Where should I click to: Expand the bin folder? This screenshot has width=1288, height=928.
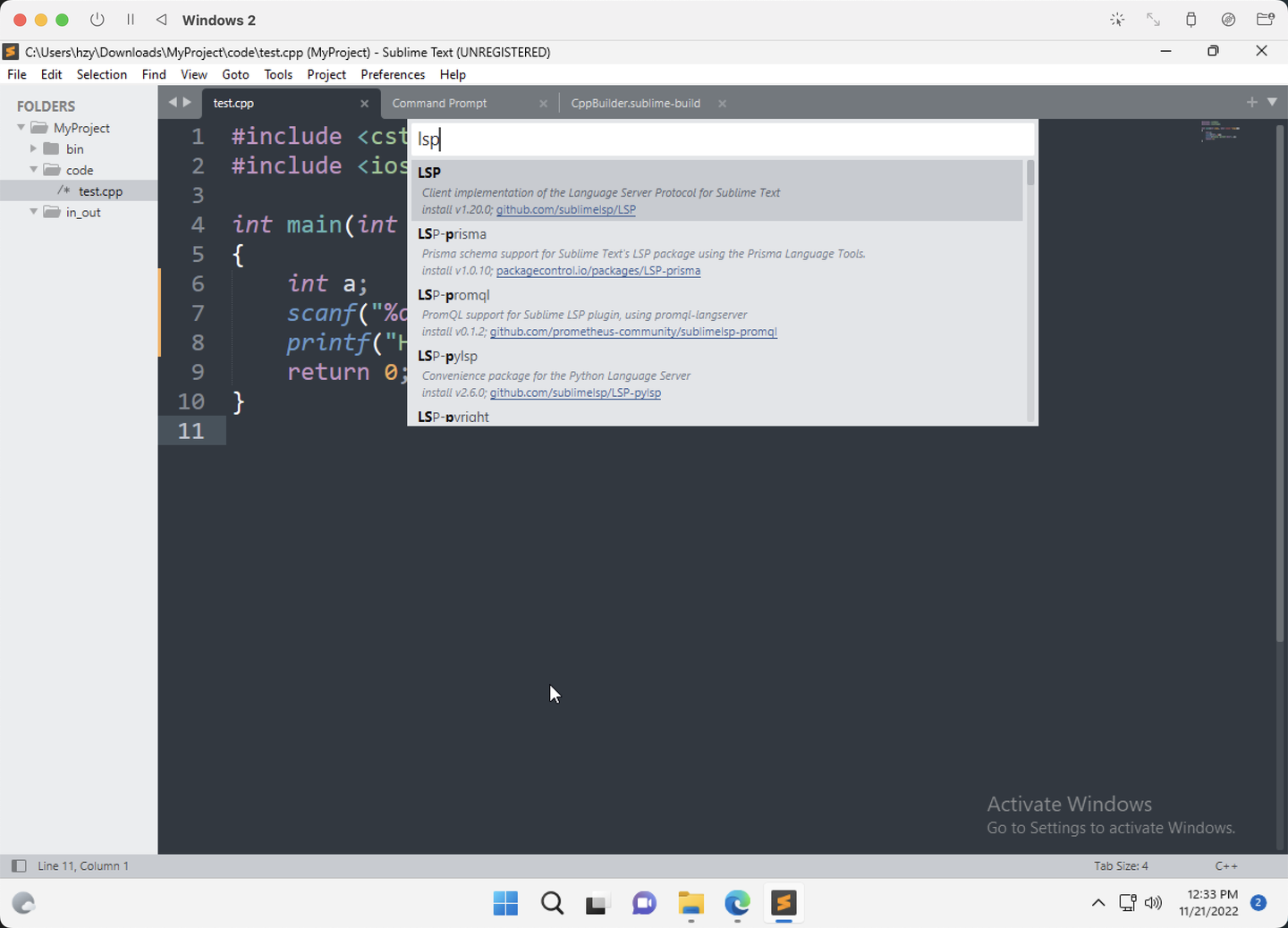click(34, 148)
